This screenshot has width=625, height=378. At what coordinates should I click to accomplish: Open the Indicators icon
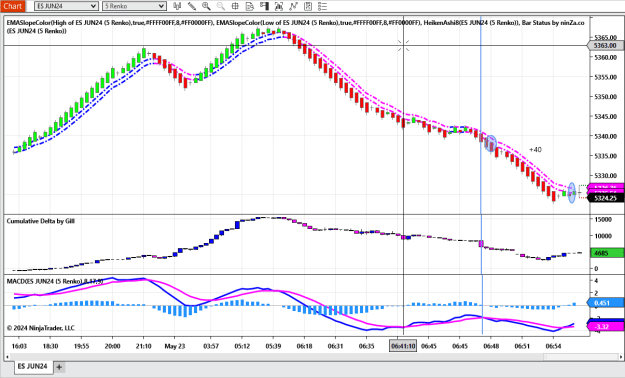pos(293,6)
